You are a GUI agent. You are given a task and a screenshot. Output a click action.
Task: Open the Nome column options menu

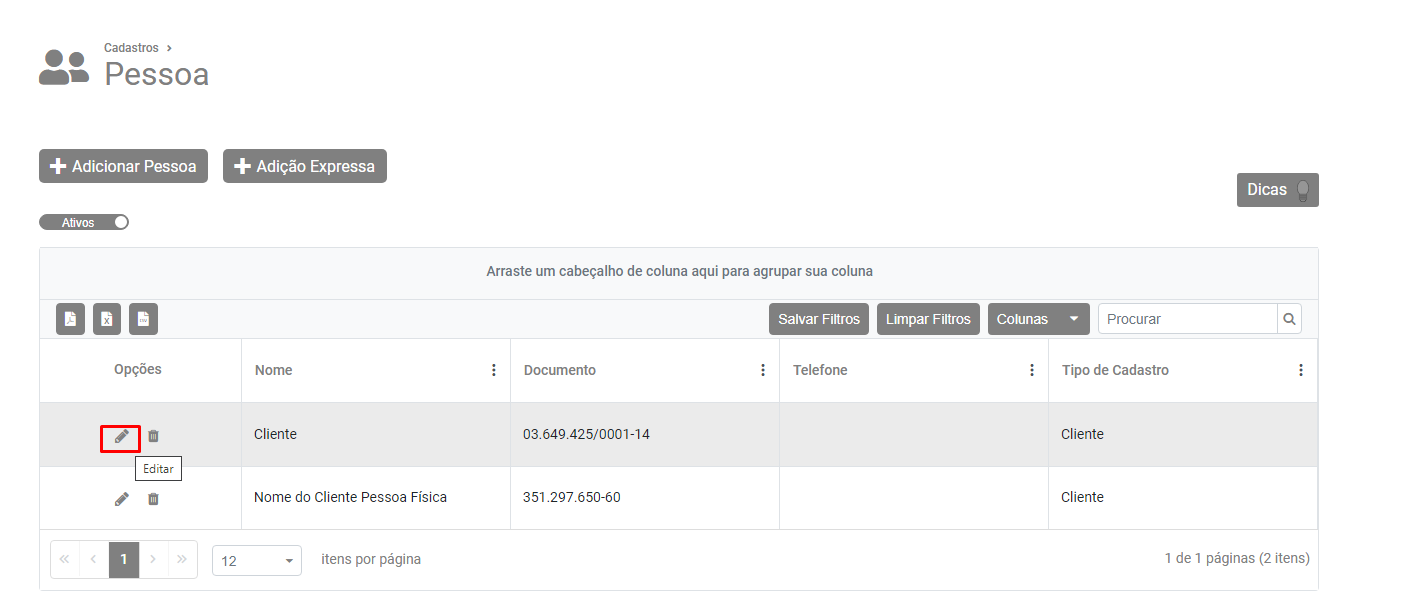493,370
